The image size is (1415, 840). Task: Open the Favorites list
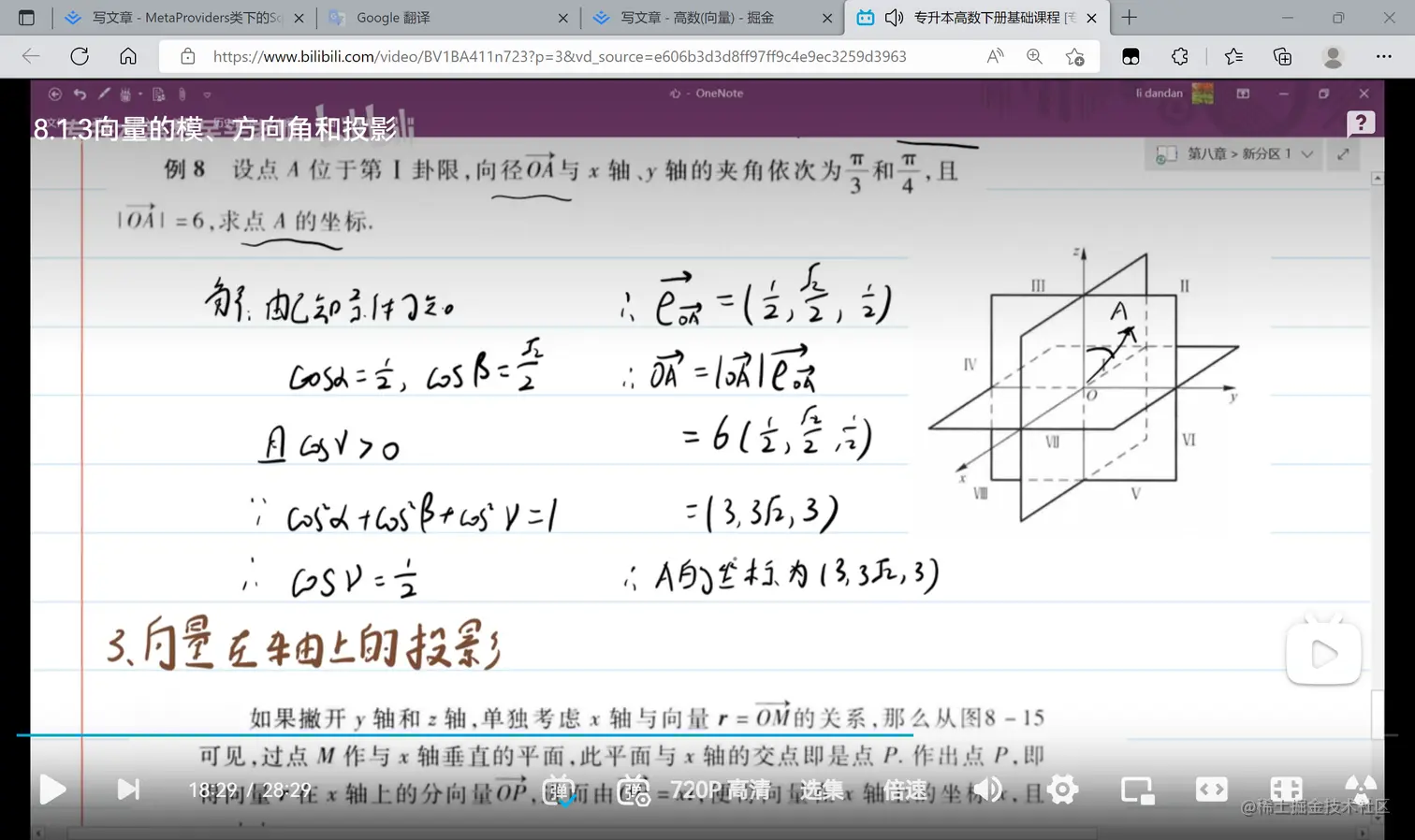coord(1233,56)
